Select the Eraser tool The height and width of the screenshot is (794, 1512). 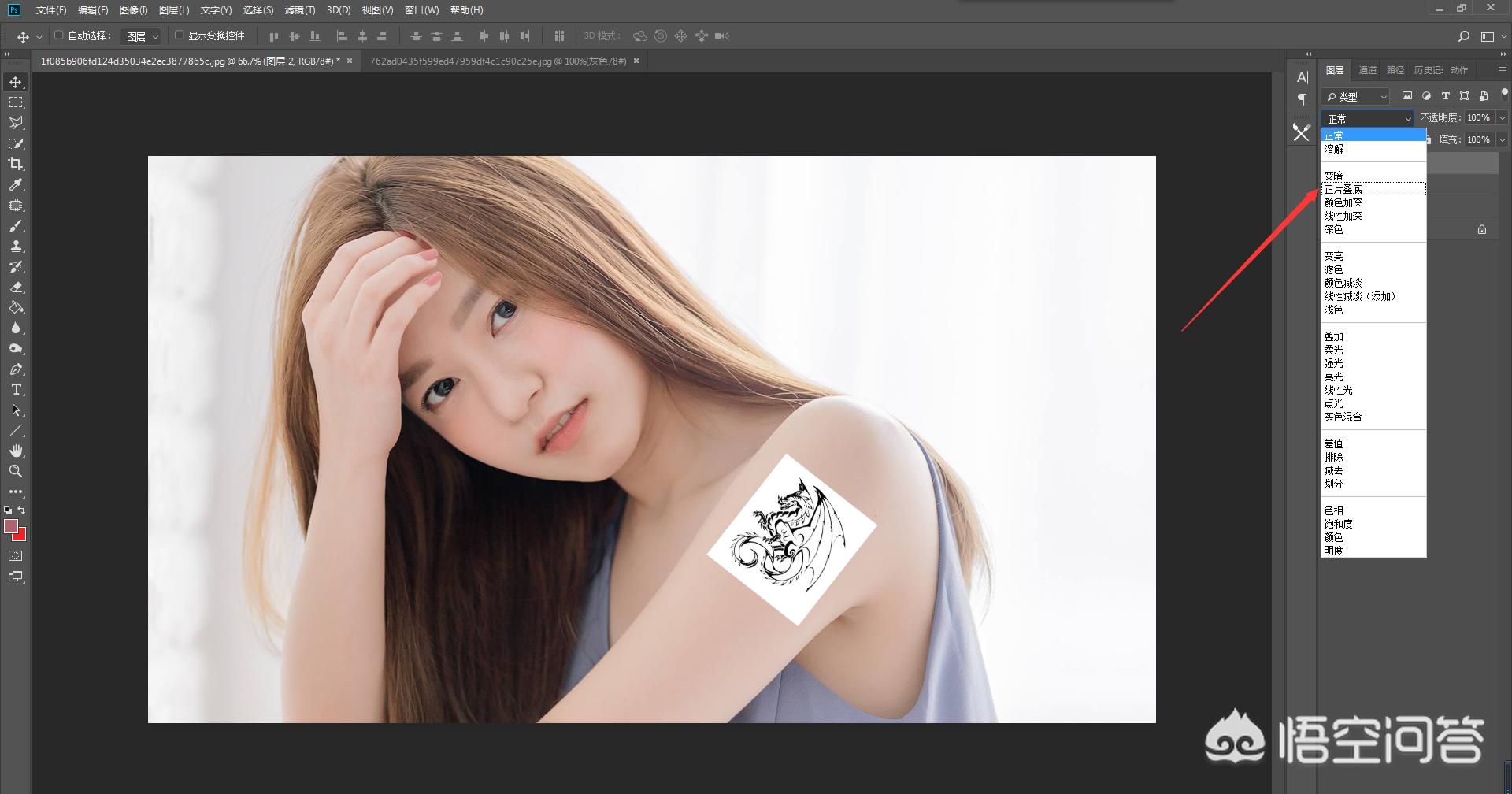point(16,288)
